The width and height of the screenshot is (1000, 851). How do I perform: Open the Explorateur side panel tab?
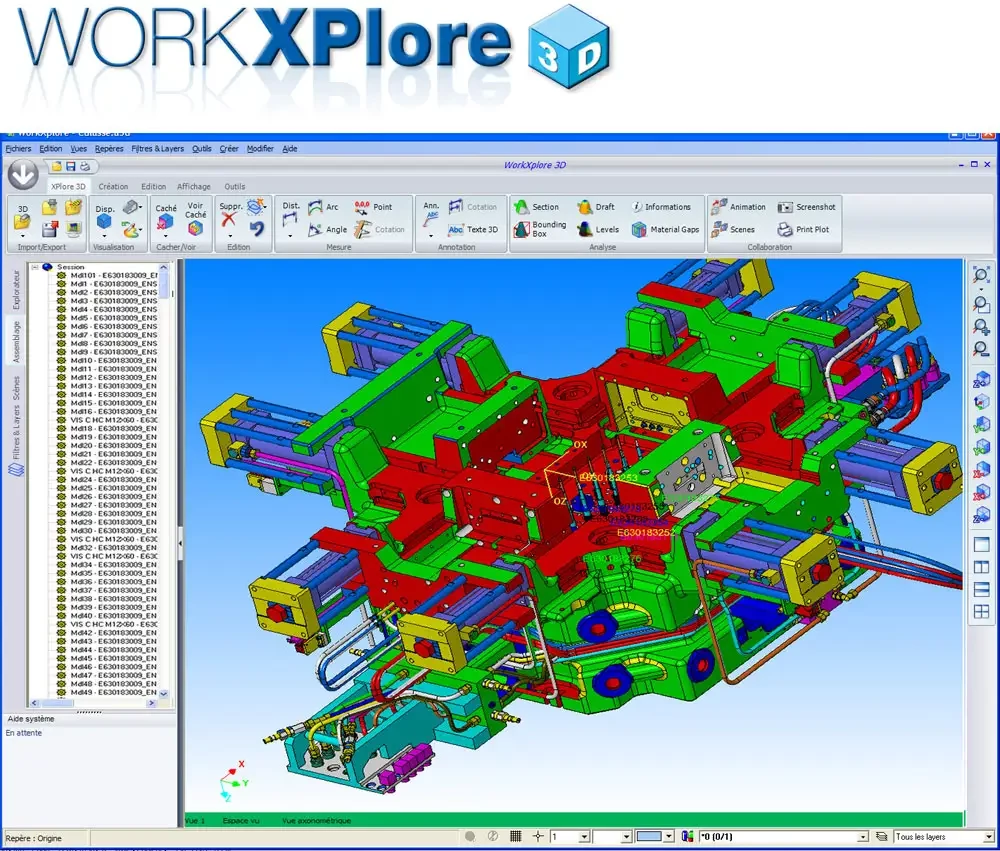16,290
